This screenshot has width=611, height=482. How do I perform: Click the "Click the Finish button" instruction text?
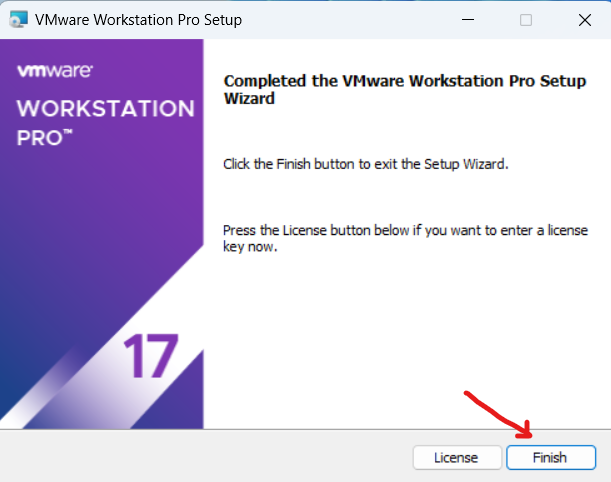(365, 163)
